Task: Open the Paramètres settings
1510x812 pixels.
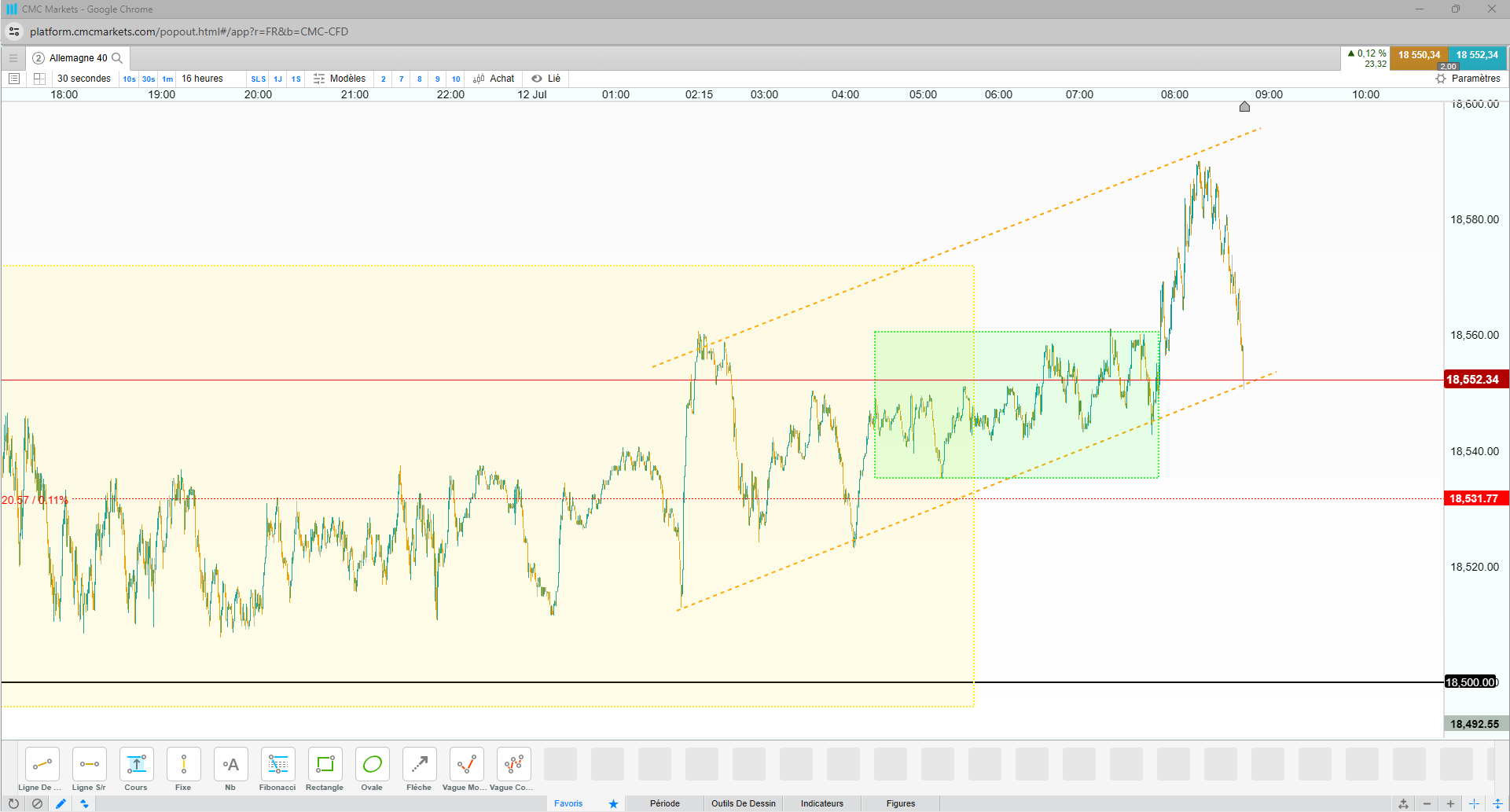Action: 1468,79
